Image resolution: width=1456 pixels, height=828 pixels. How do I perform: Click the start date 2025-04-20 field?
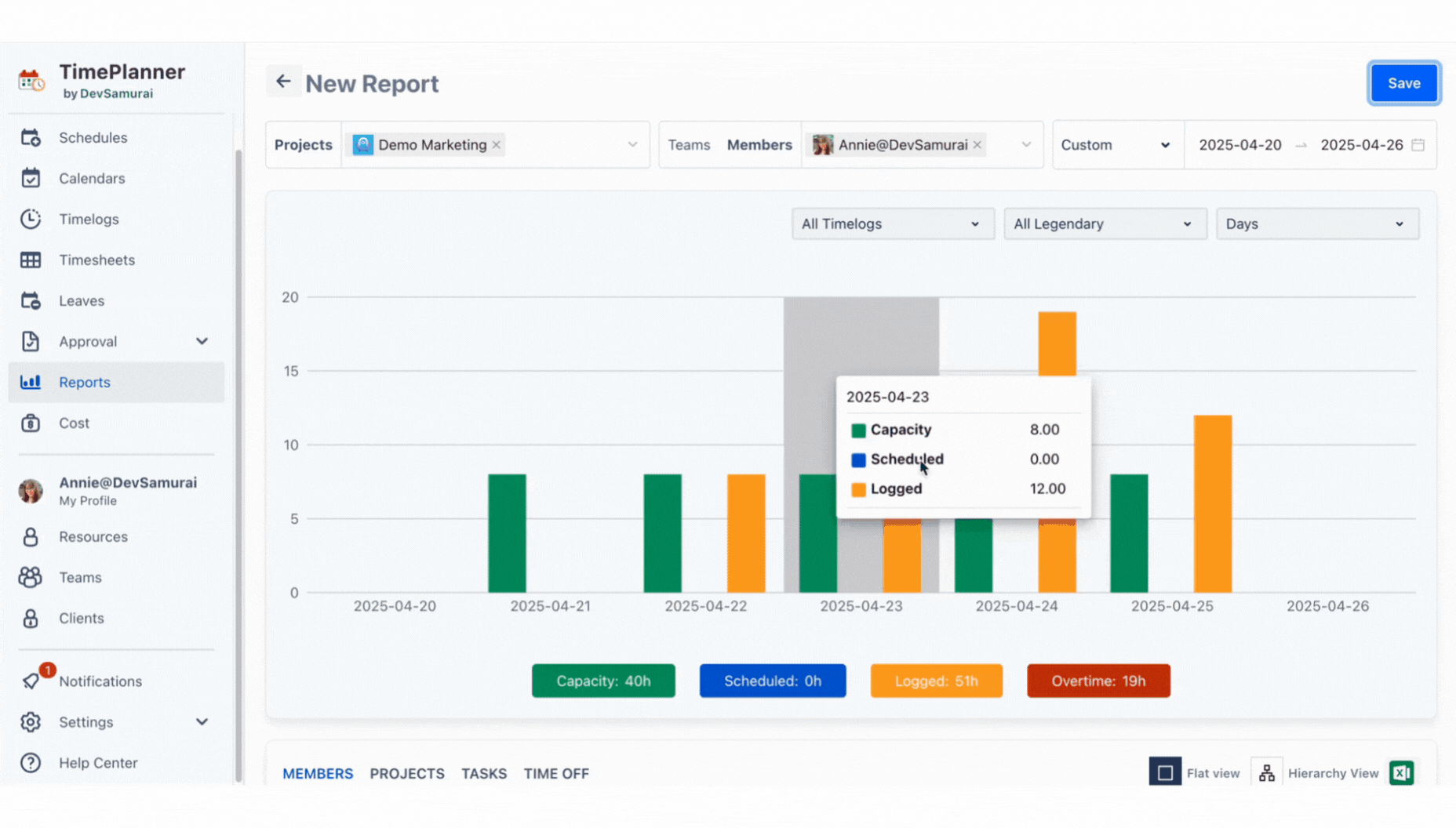tap(1239, 145)
